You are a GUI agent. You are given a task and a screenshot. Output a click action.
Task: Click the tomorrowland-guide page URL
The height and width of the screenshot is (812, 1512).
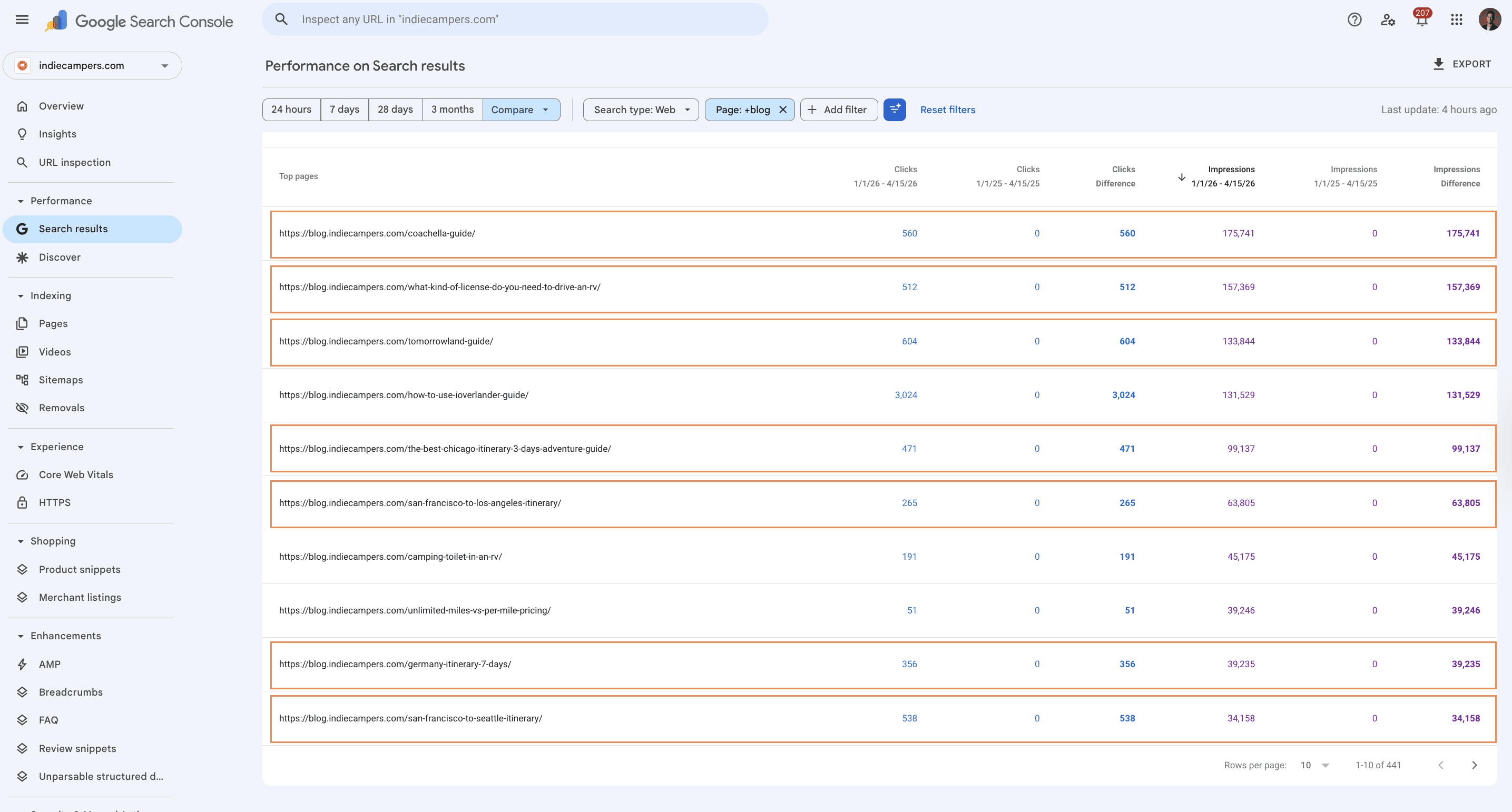tap(386, 341)
